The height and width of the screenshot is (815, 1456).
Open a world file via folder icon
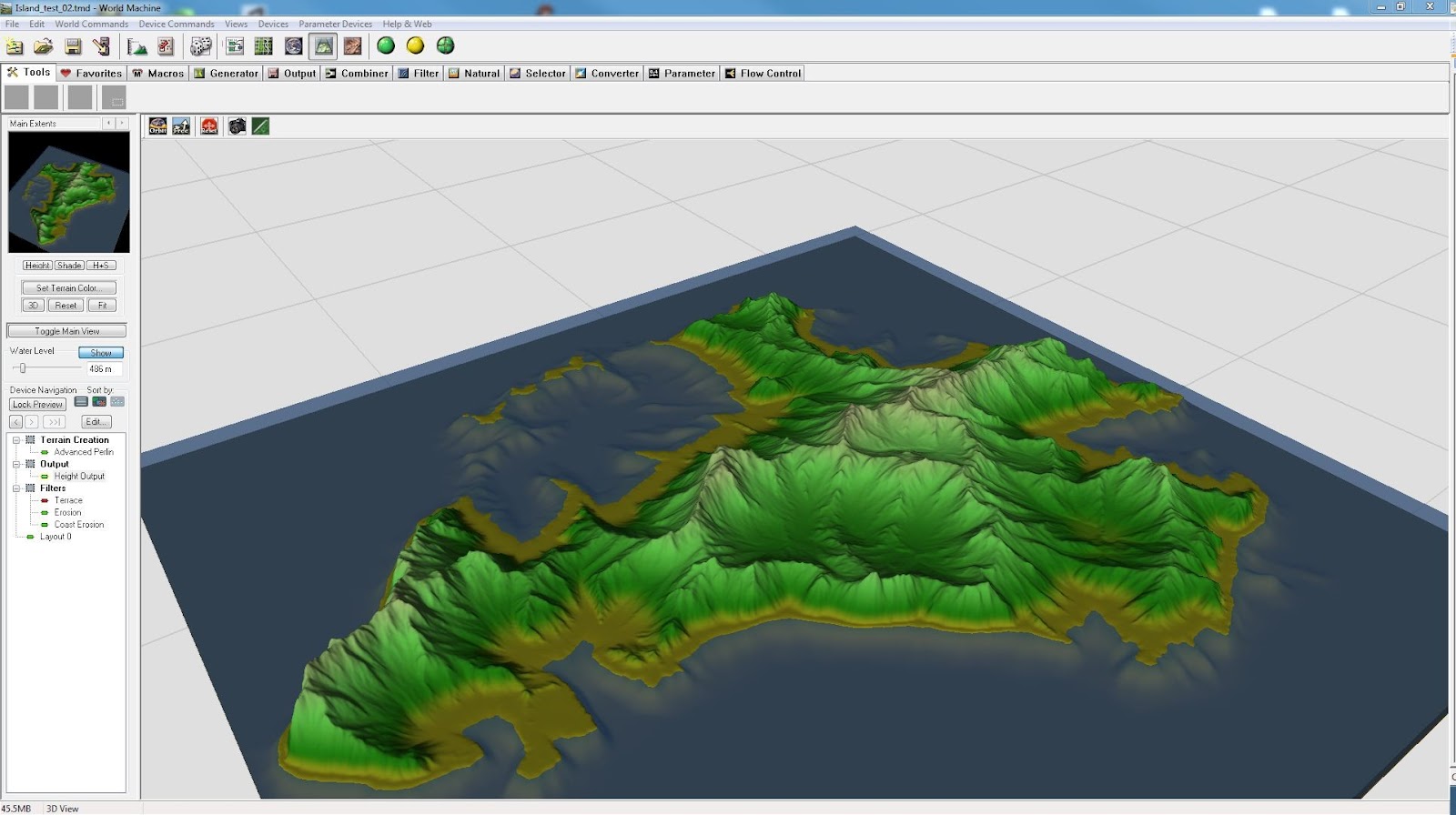coord(43,46)
